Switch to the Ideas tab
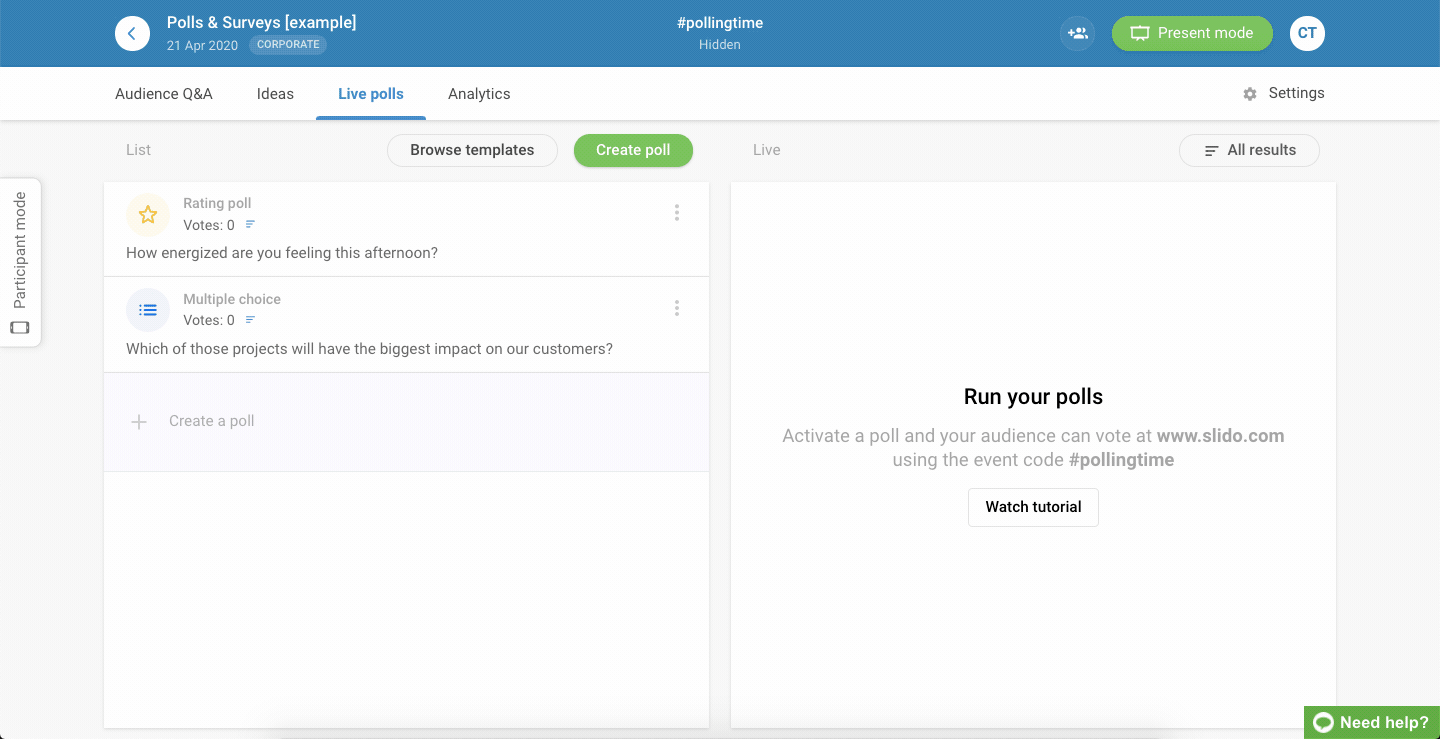 (x=275, y=94)
